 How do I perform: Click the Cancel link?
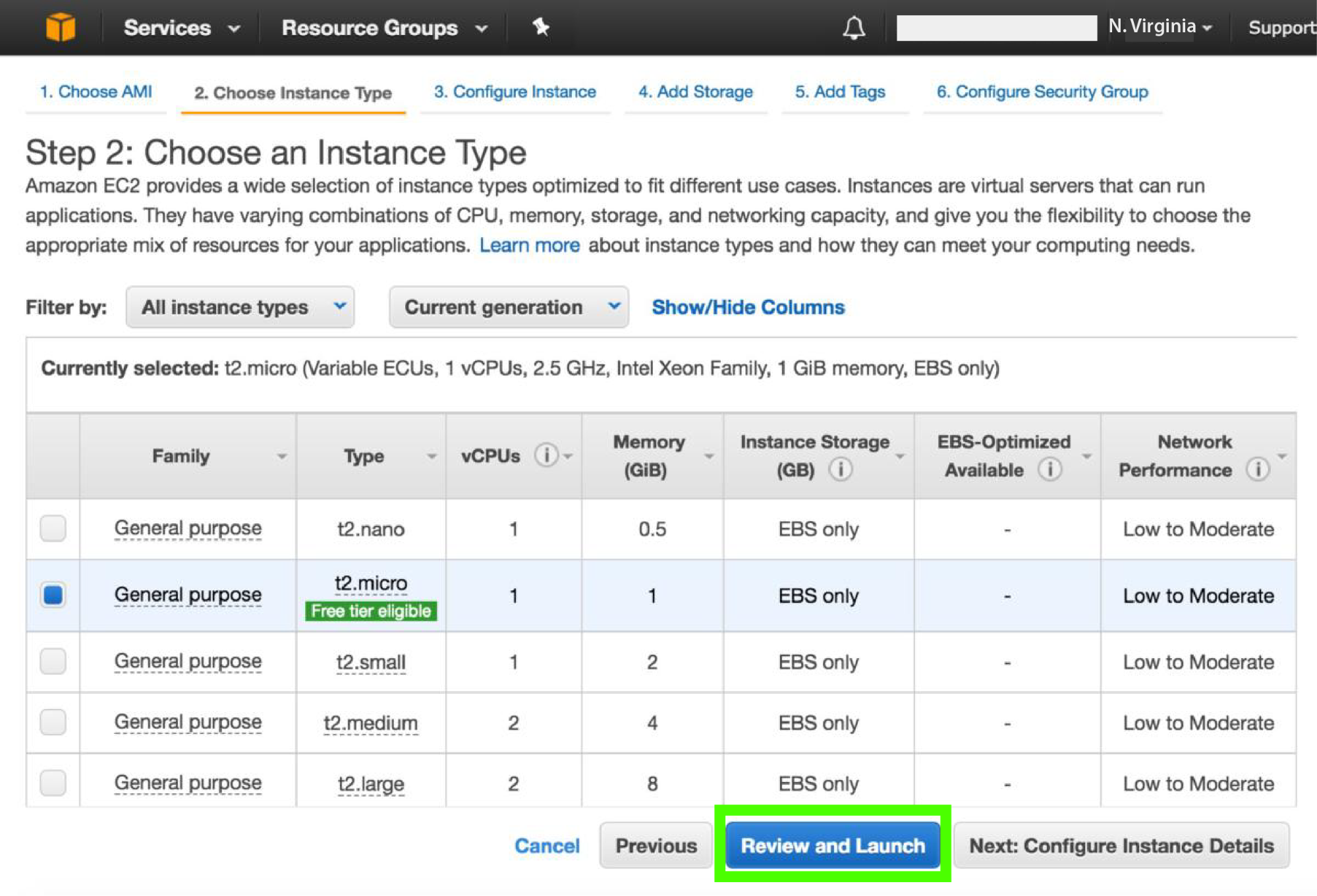click(x=547, y=845)
